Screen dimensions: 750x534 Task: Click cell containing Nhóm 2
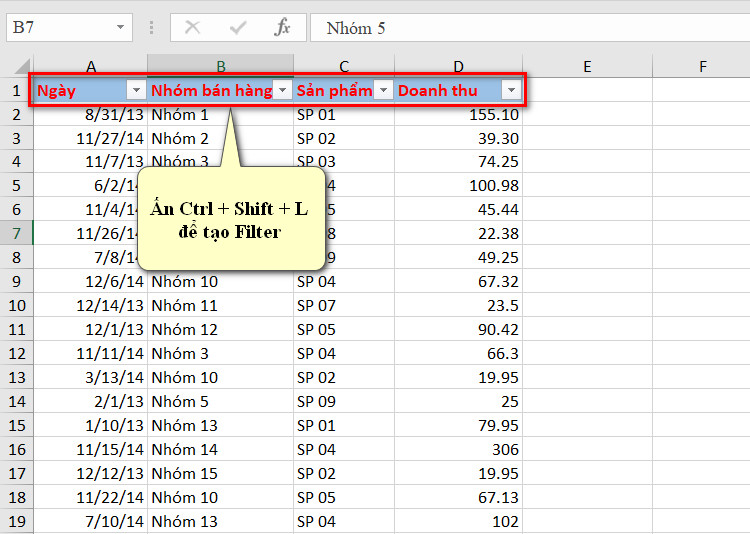click(221, 138)
